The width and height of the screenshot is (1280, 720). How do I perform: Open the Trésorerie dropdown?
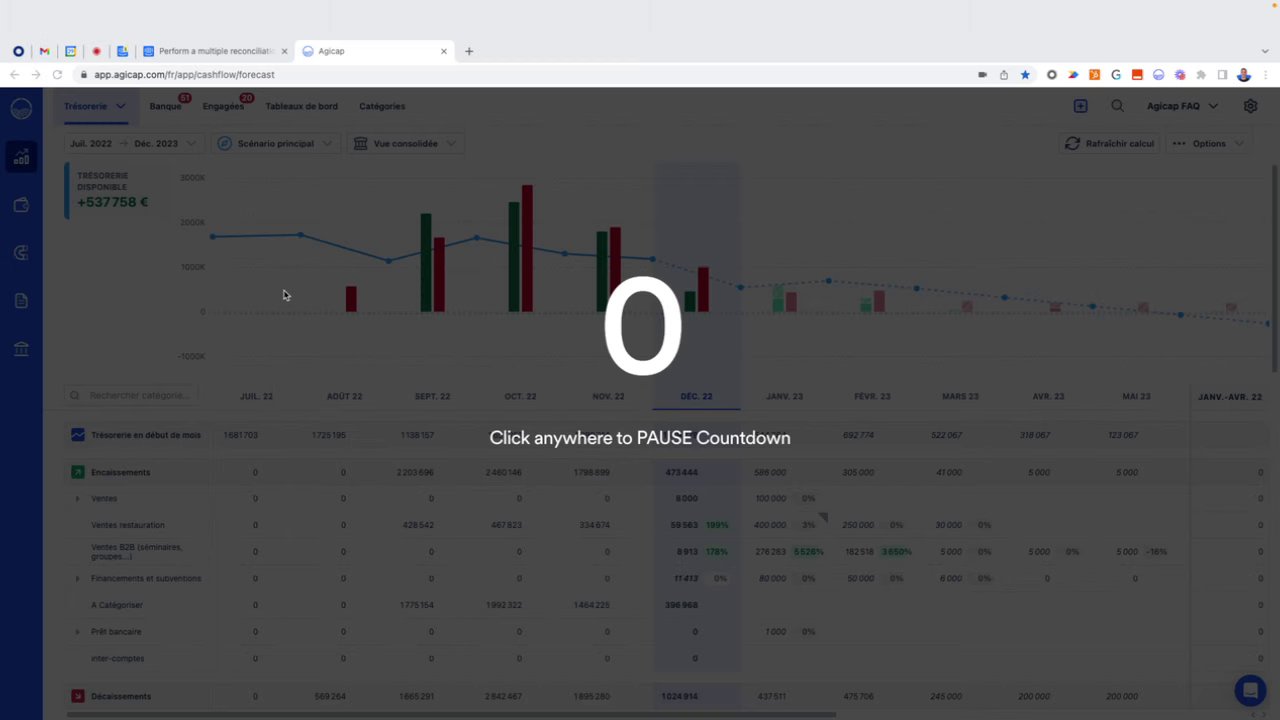(95, 106)
